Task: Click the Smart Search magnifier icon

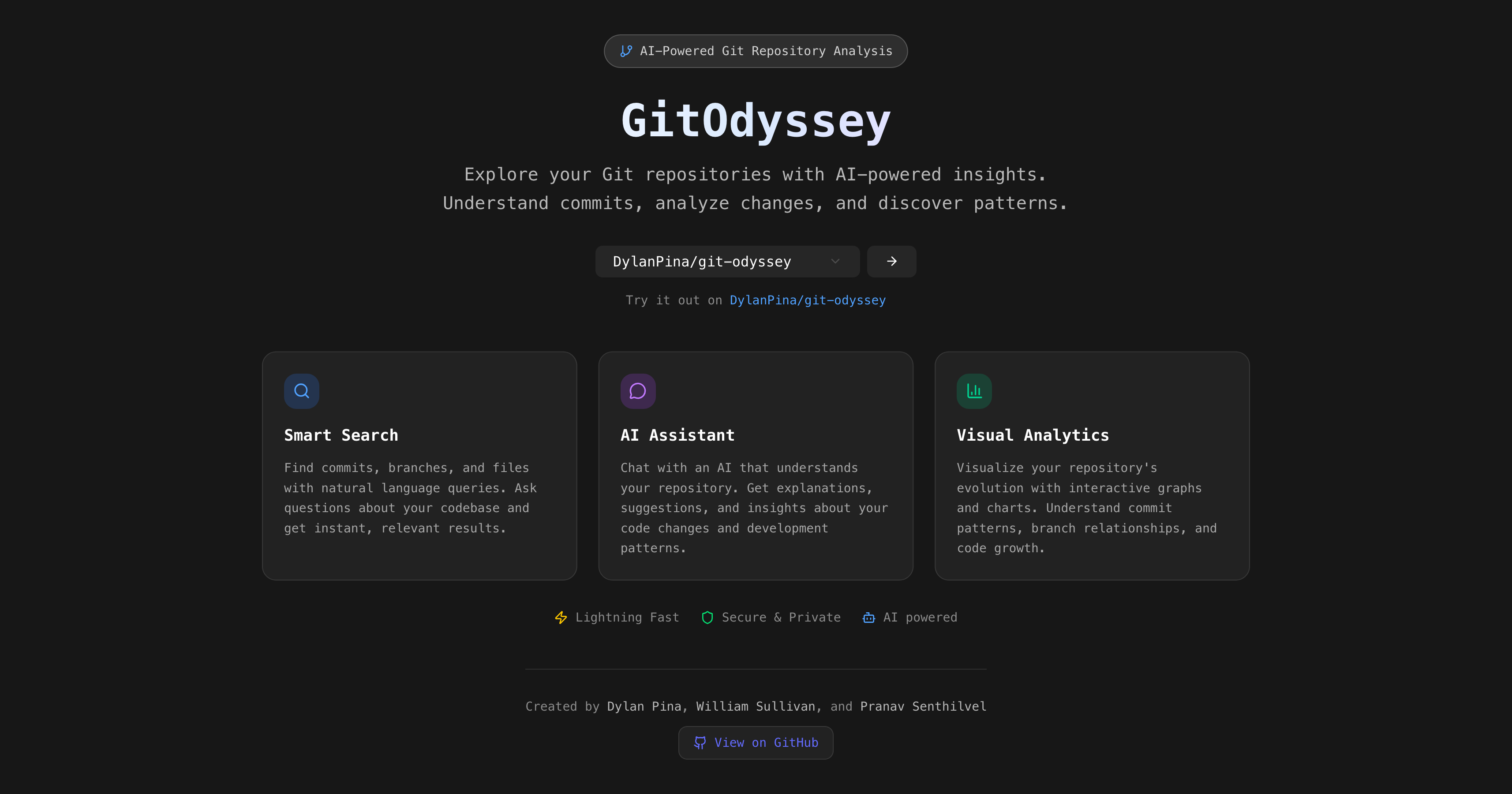Action: coord(302,391)
